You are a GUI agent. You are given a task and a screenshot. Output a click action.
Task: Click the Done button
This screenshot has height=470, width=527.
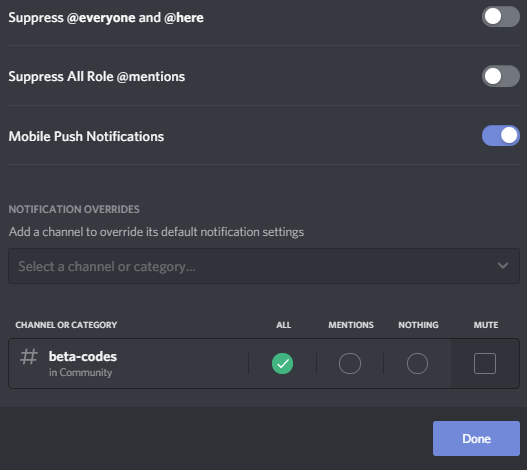tap(476, 438)
